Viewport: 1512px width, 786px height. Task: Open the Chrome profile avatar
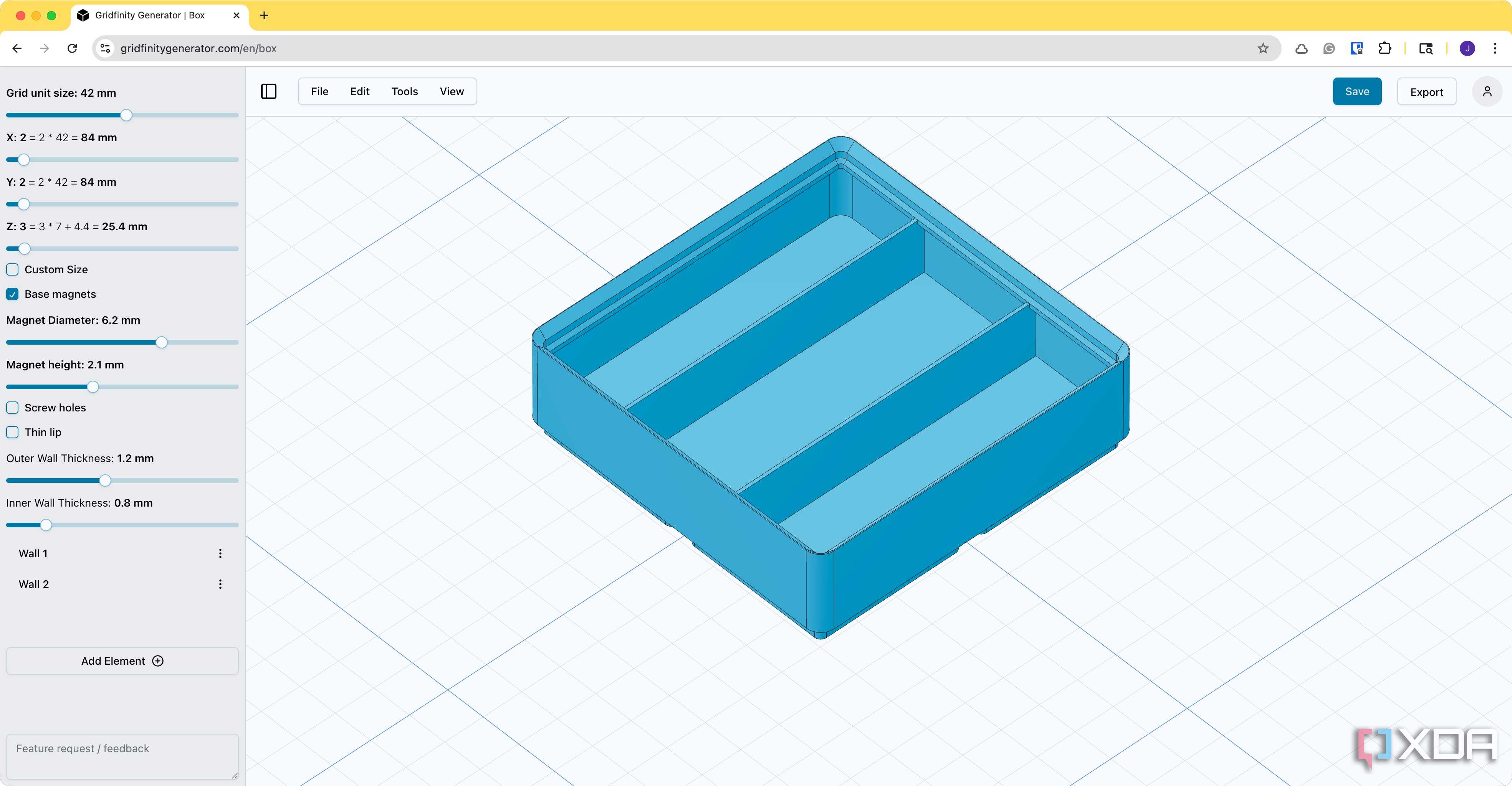(1467, 49)
